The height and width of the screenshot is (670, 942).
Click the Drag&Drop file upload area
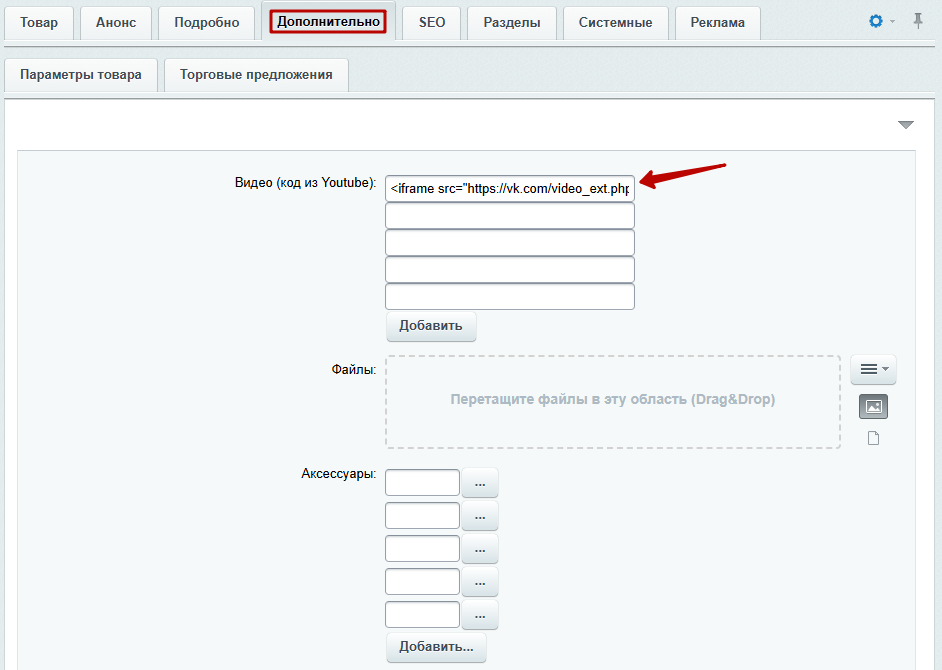(613, 401)
